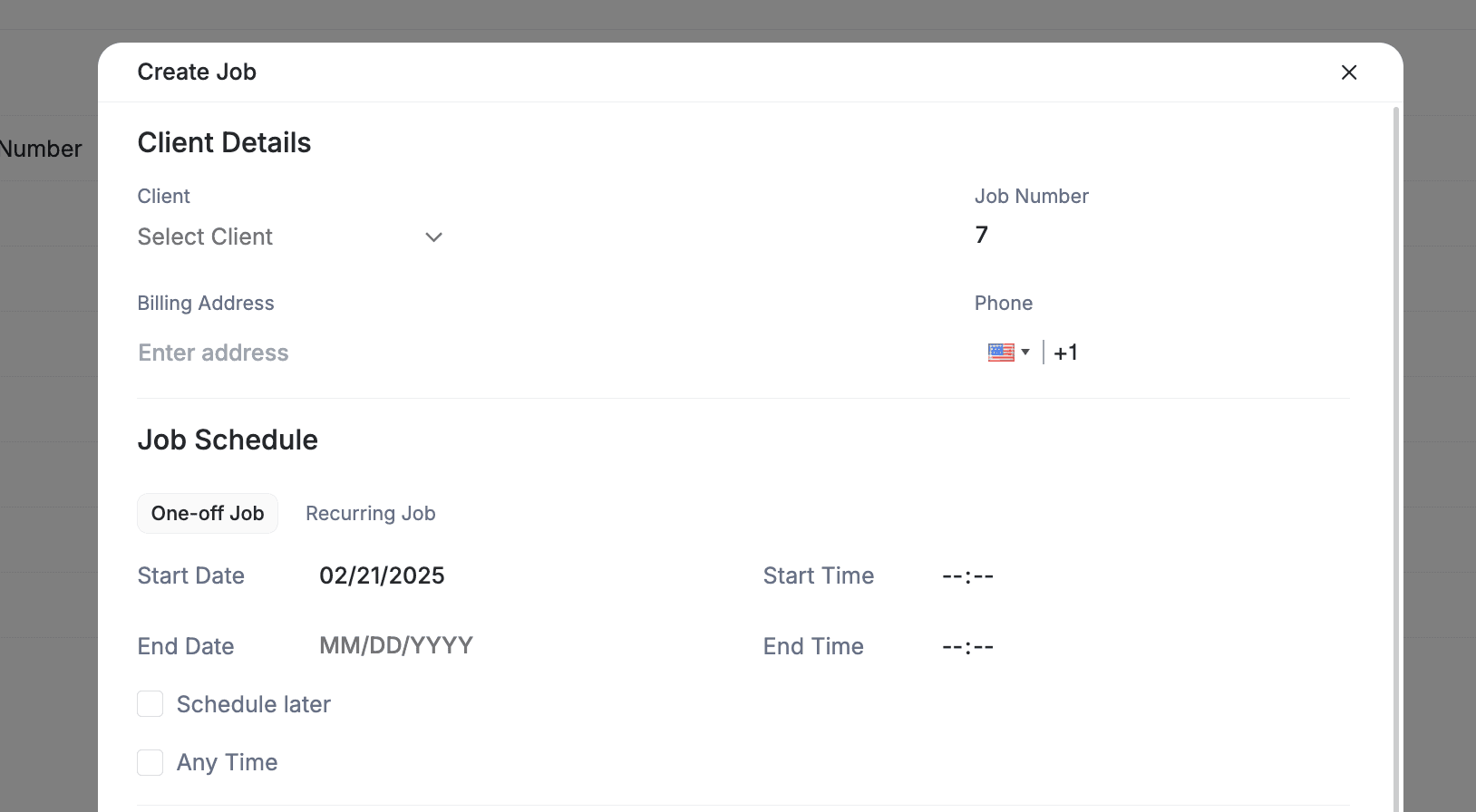1476x812 pixels.
Task: Set the Start Time field
Action: [x=968, y=576]
